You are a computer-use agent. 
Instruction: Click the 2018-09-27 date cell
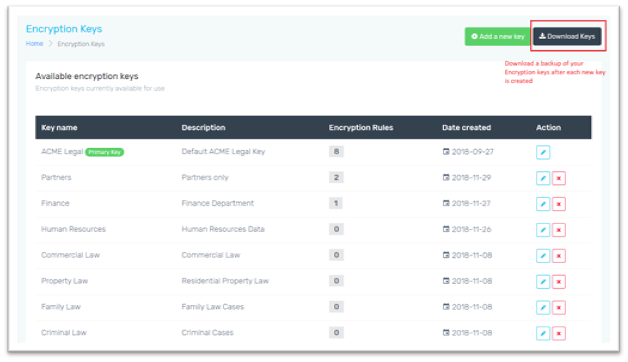tap(468, 152)
